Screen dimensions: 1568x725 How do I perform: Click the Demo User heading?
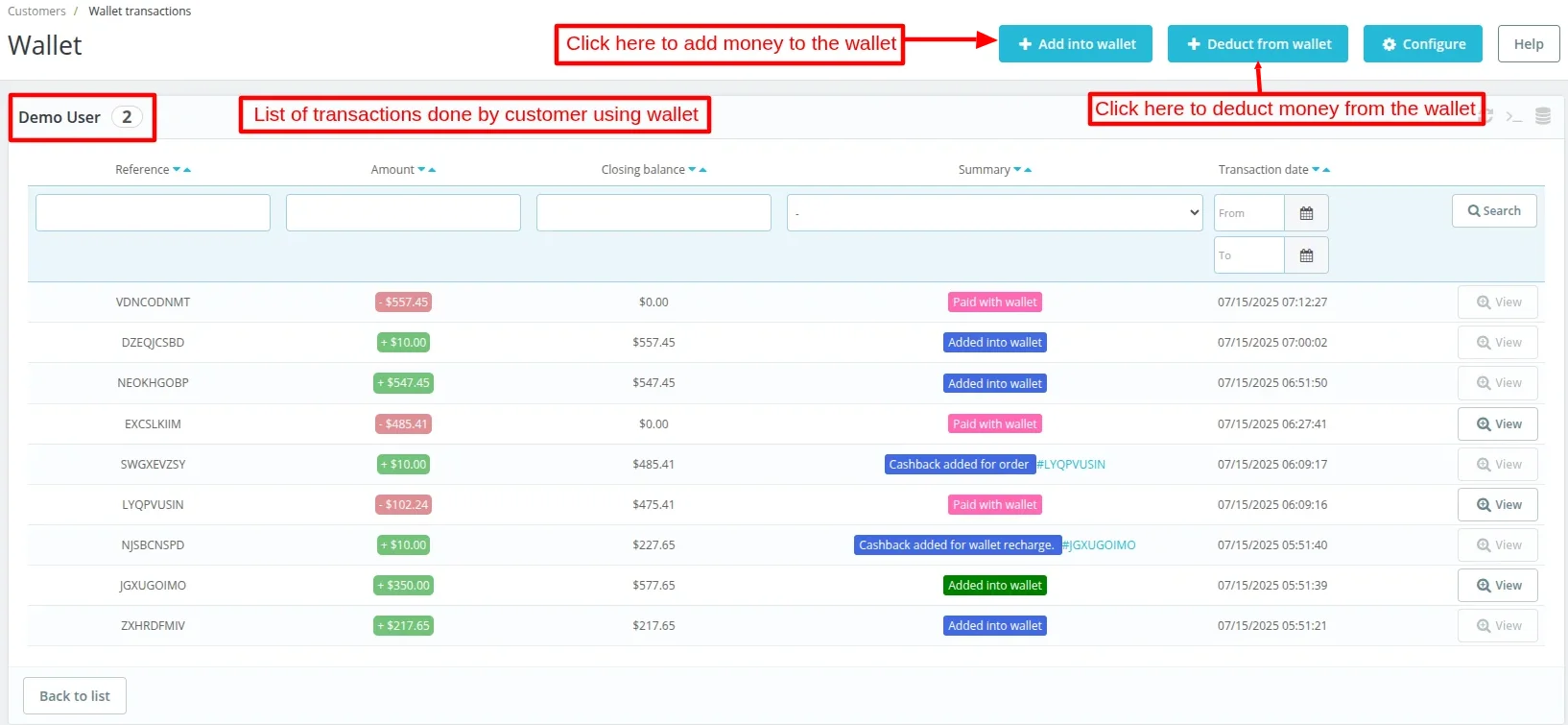pyautogui.click(x=59, y=117)
